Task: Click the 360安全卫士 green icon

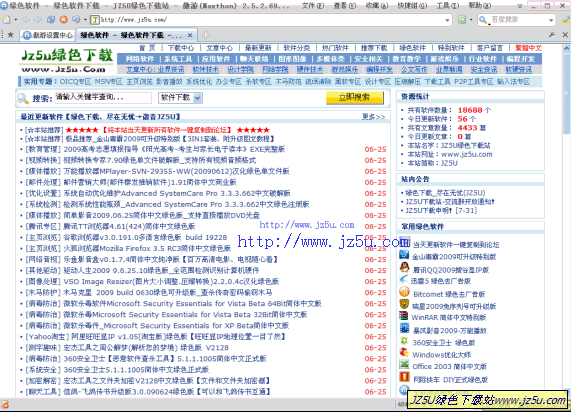Action: [x=404, y=341]
